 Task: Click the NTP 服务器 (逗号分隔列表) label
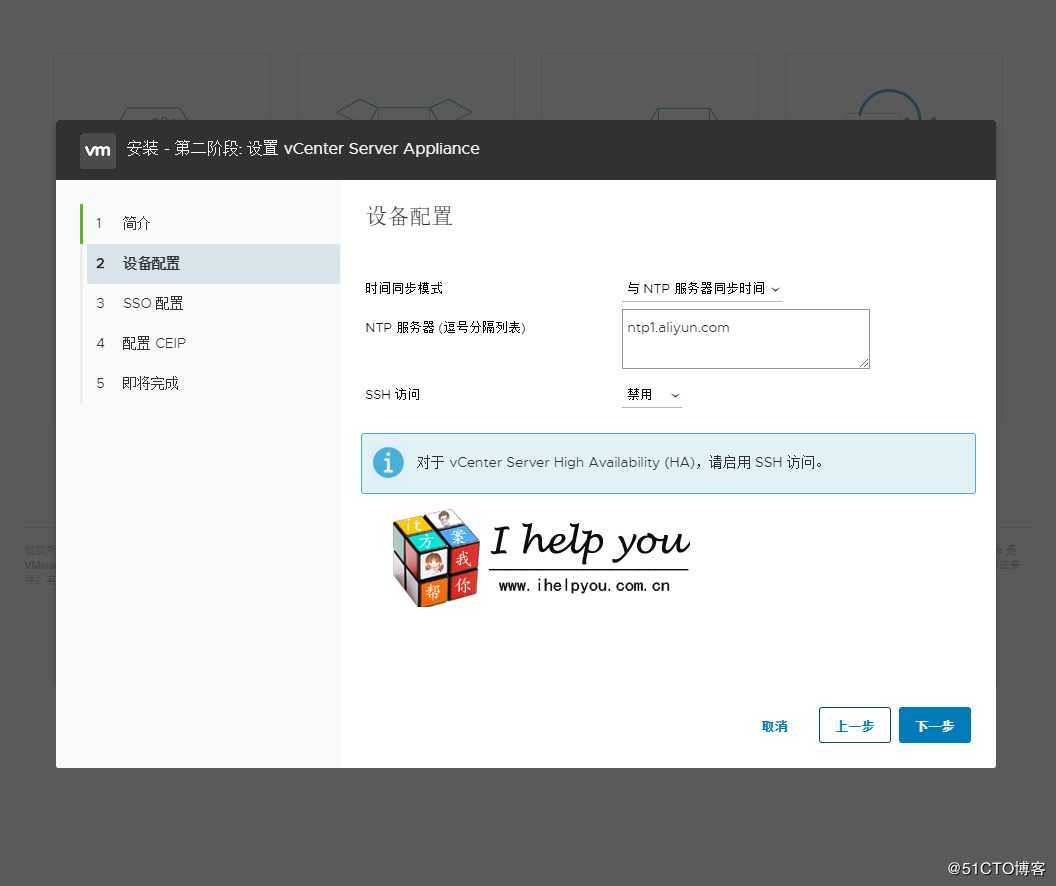click(445, 328)
